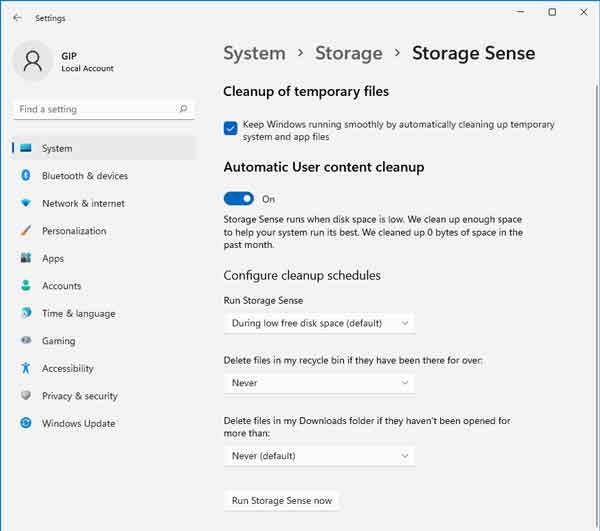Close the Settings window

coord(584,12)
